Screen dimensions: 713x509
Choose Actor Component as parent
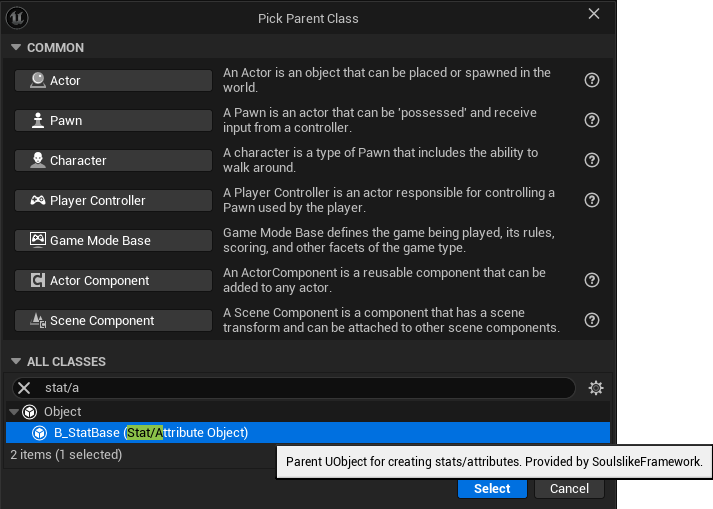point(113,281)
